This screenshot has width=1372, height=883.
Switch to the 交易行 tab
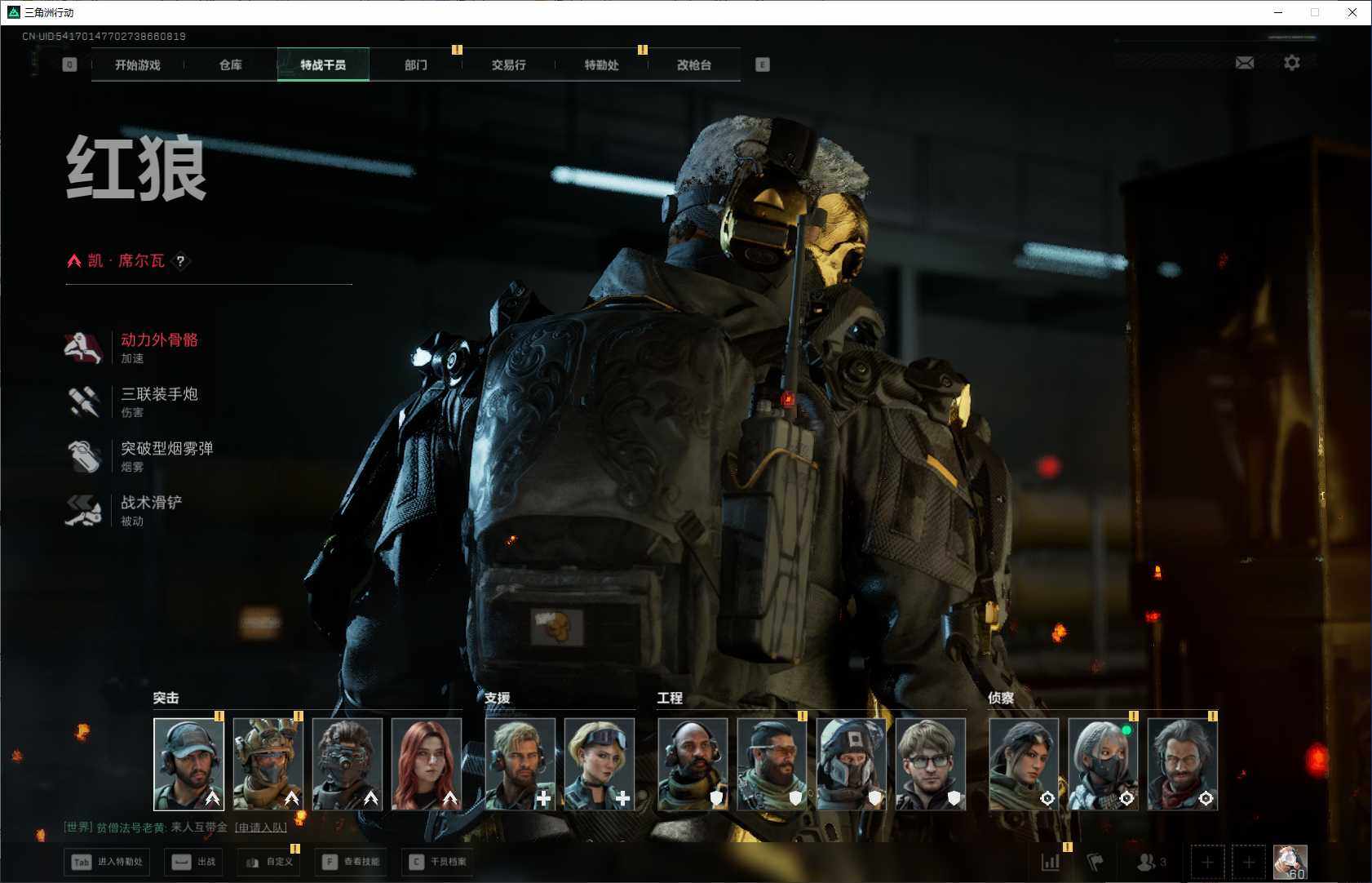[x=508, y=65]
